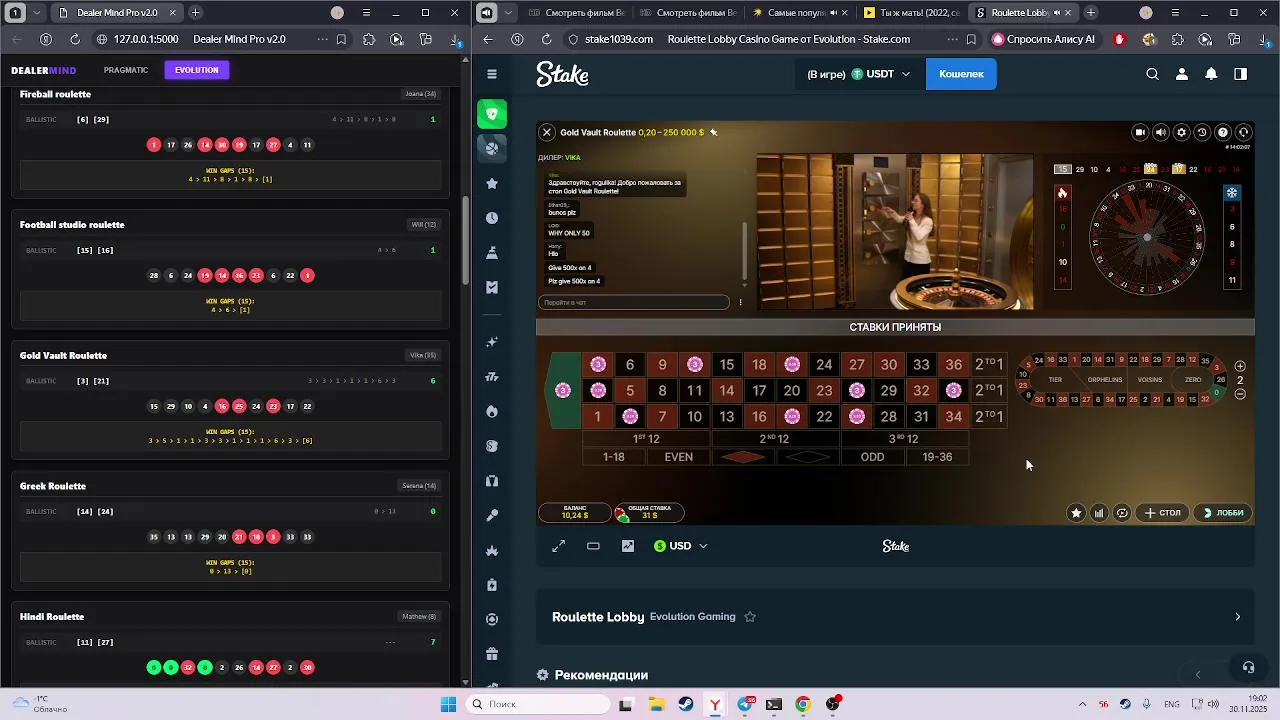The image size is (1280, 720).
Task: Place bet on ODD
Action: (873, 457)
